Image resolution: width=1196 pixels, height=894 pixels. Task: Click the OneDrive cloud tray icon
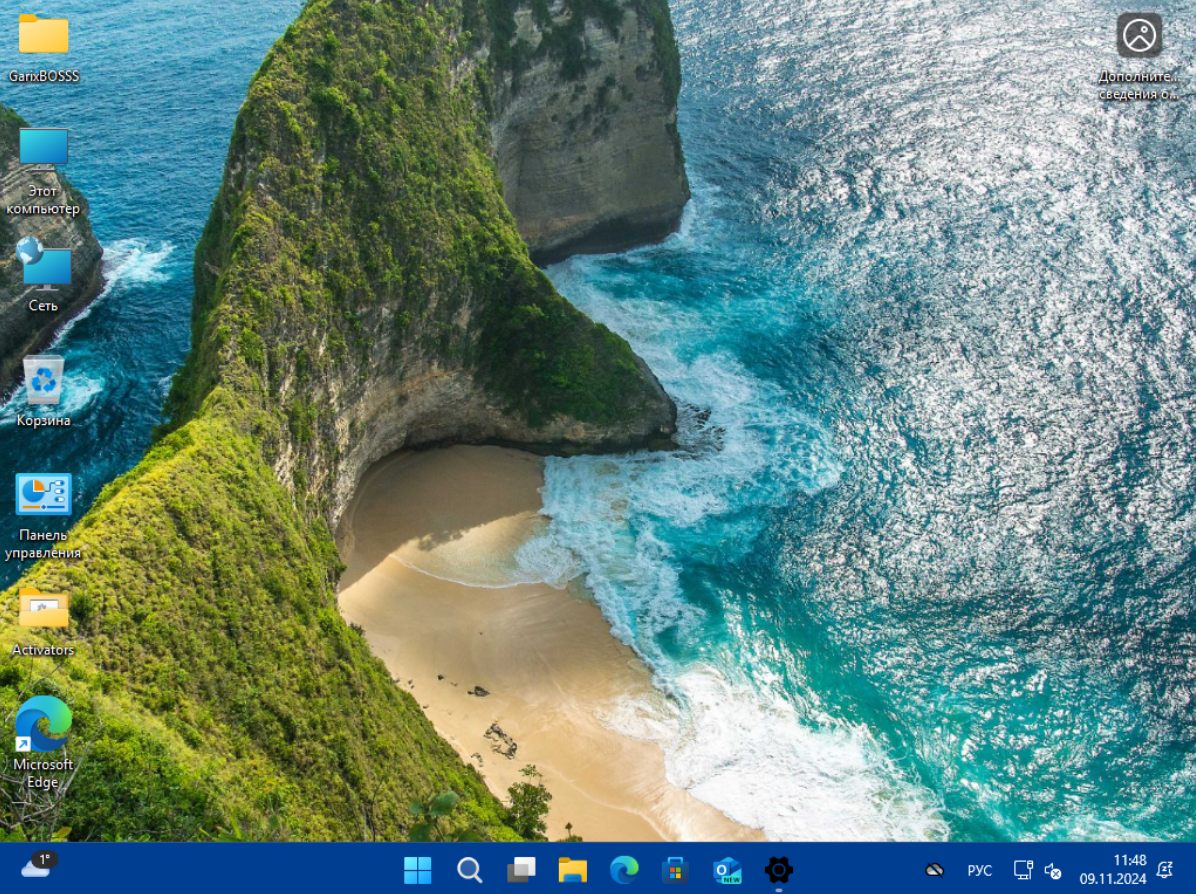(x=934, y=870)
